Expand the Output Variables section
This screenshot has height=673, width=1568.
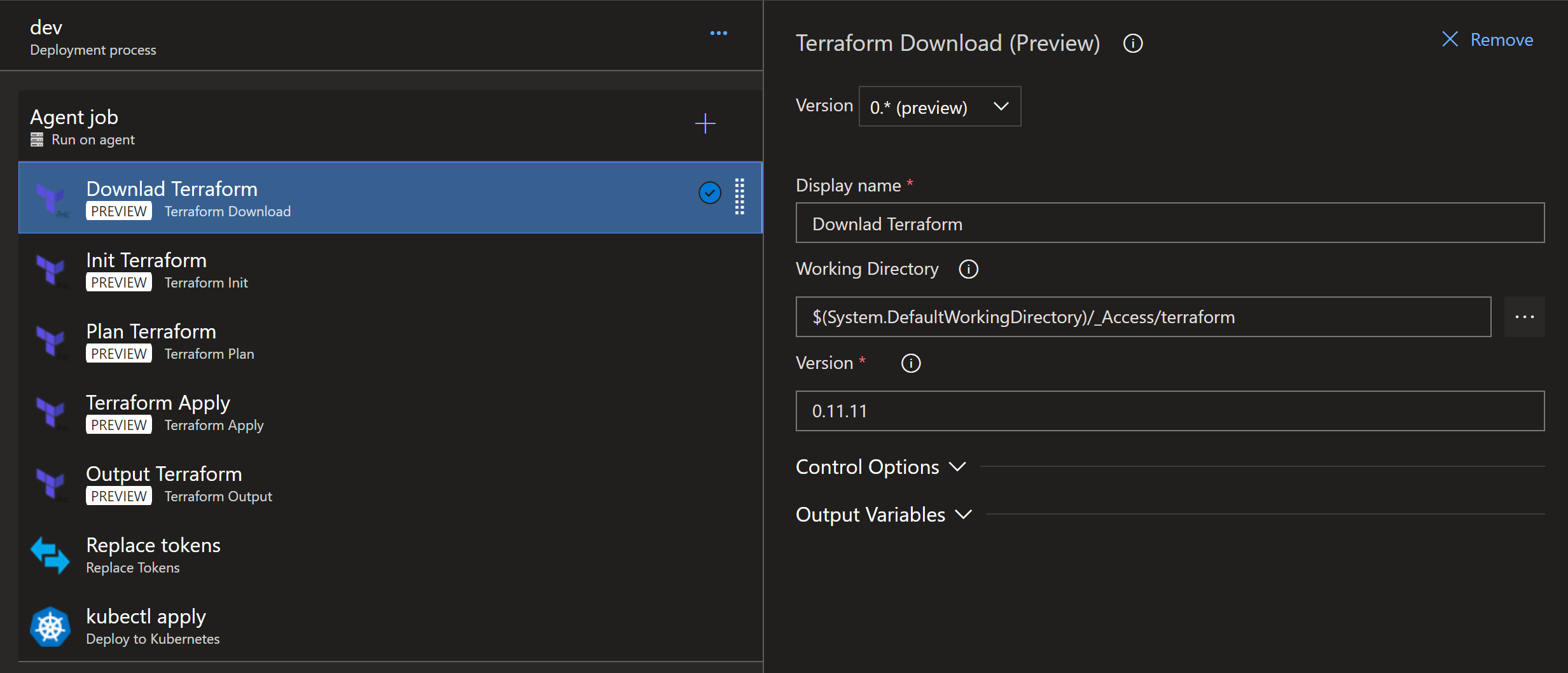884,515
